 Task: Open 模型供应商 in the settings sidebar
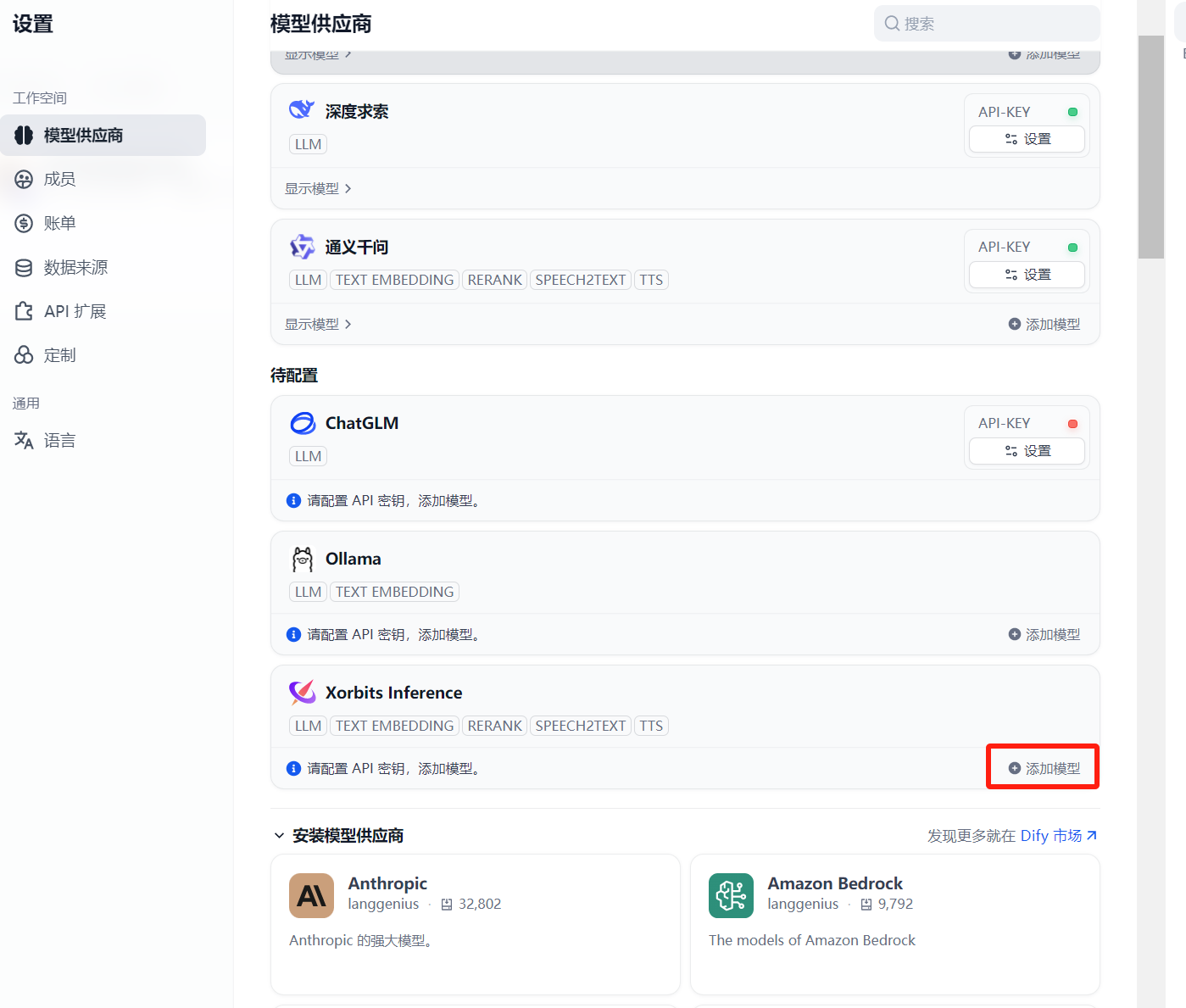point(103,136)
